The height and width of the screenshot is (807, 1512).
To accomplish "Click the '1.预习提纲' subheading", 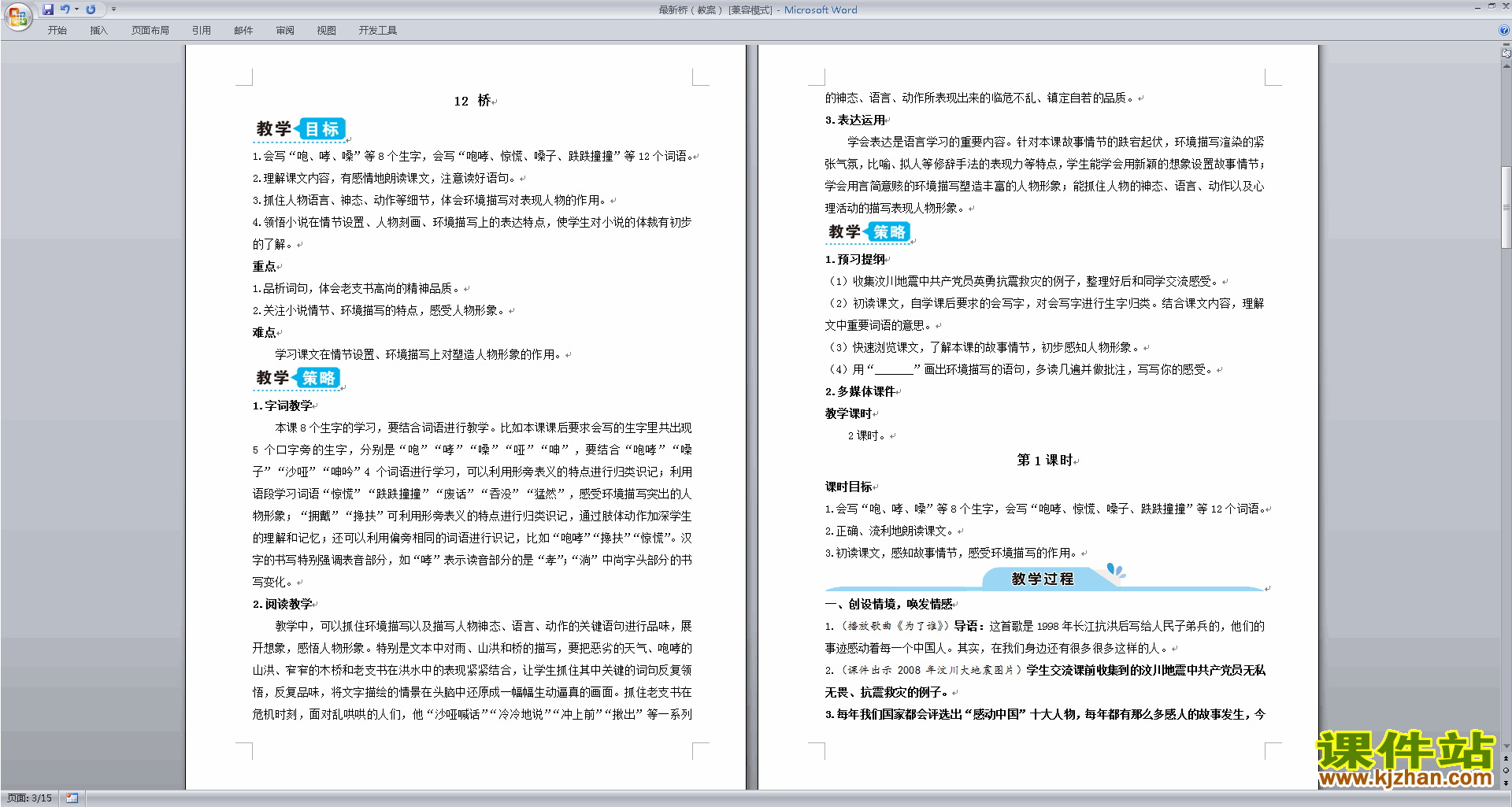I will pyautogui.click(x=855, y=260).
